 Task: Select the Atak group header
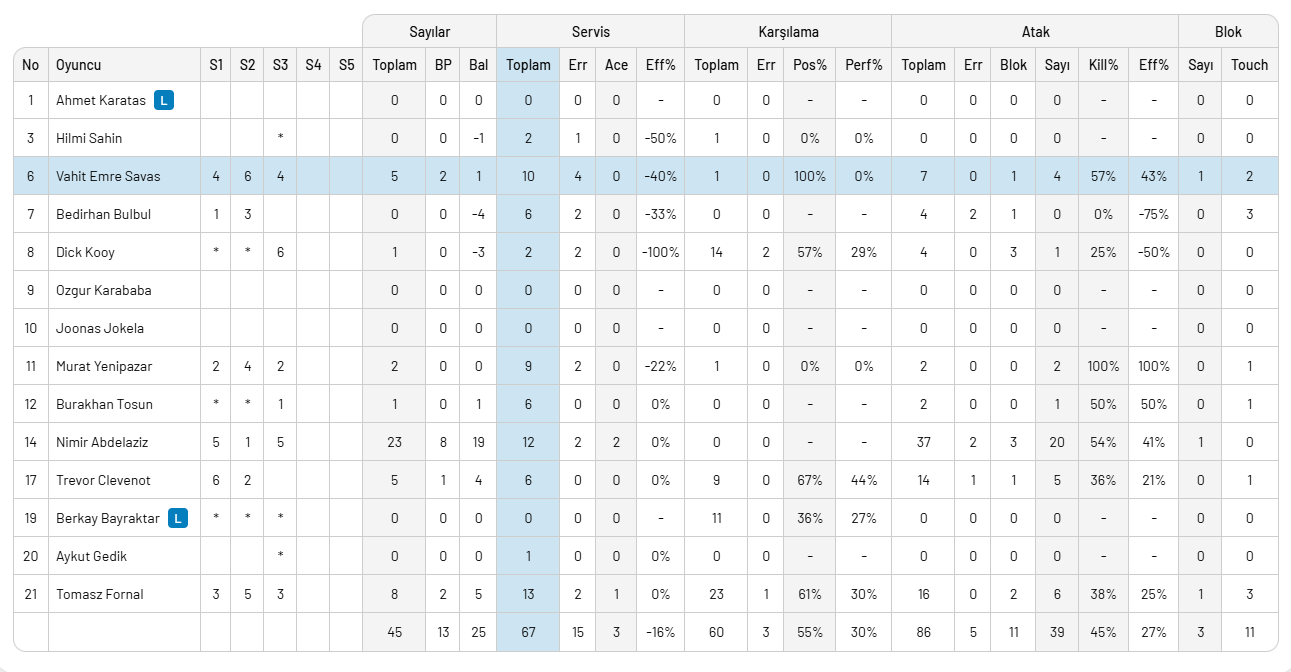pos(1035,32)
